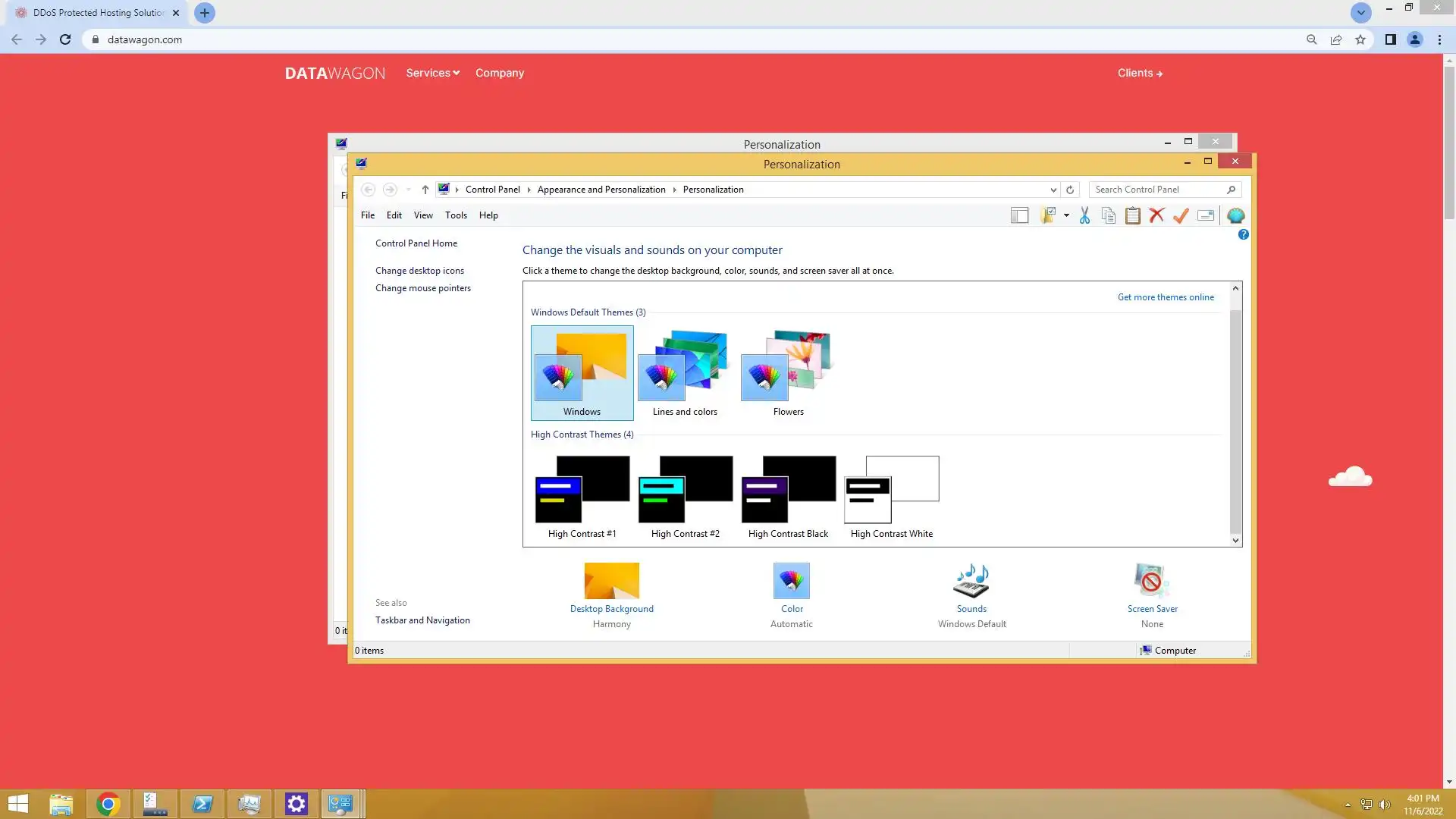Click the Paste clipboard toolbar icon
The image size is (1456, 819).
tap(1132, 215)
